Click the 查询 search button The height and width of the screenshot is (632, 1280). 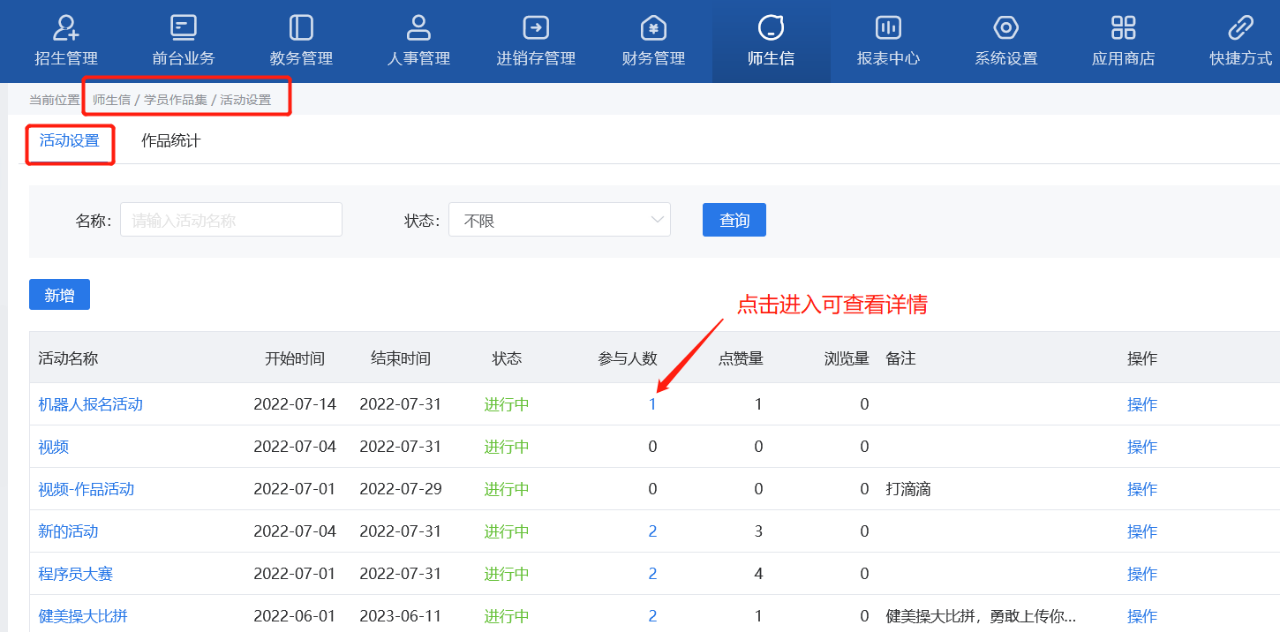(x=734, y=220)
